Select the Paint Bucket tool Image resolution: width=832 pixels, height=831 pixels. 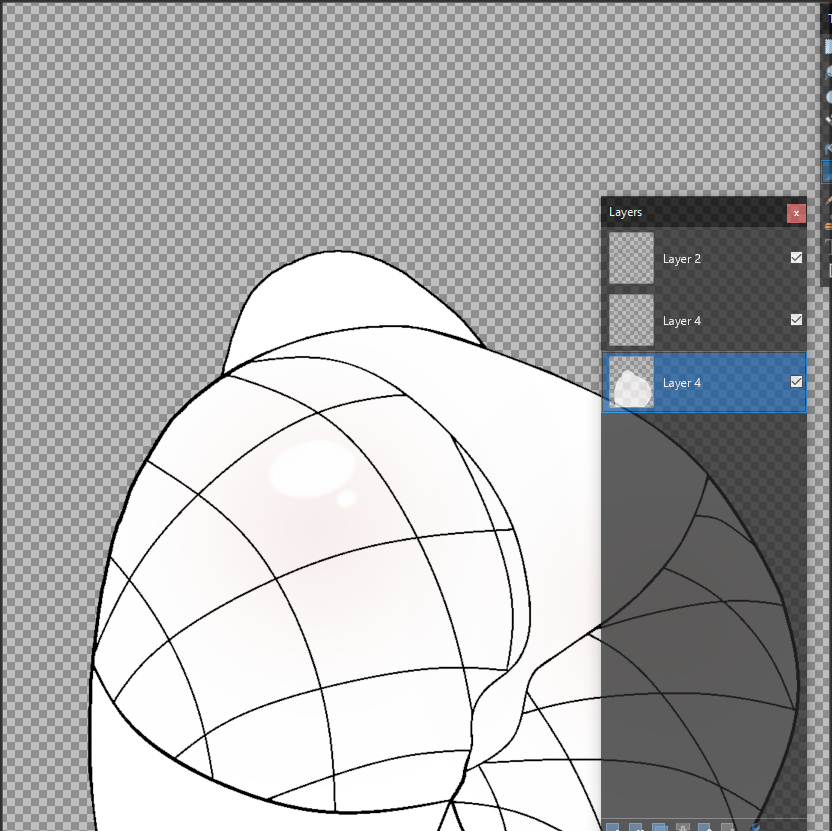click(828, 148)
